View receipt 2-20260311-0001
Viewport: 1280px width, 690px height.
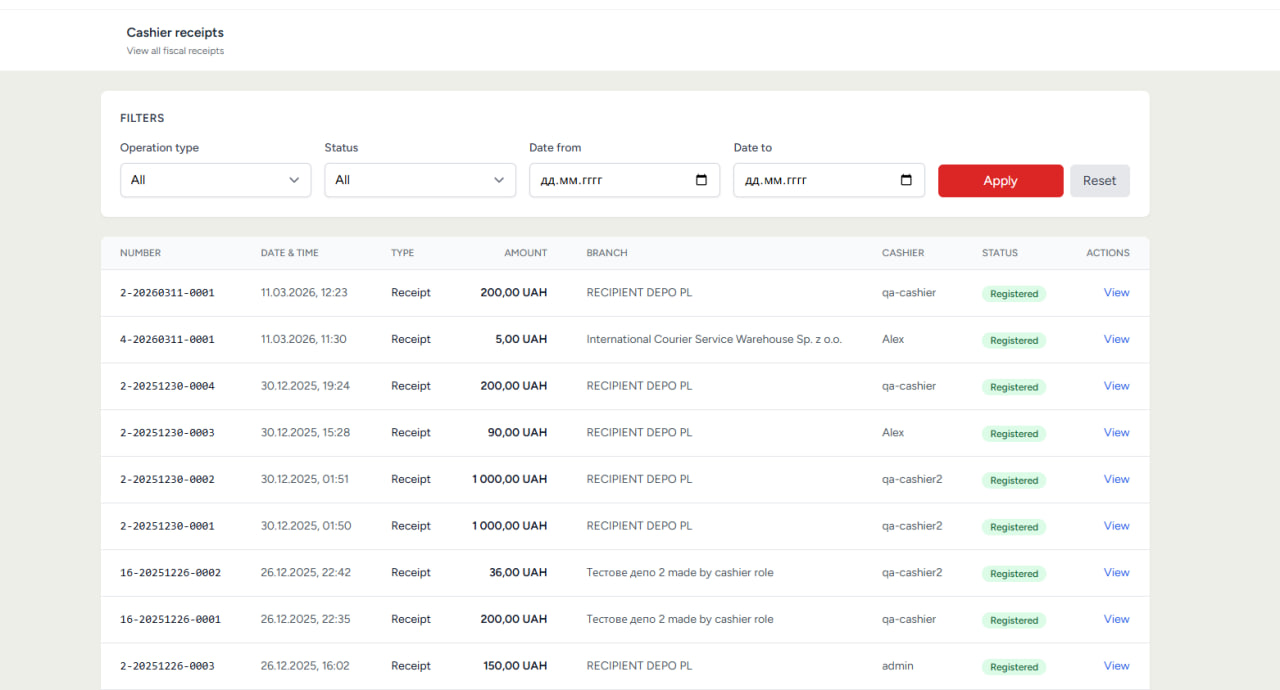click(x=1116, y=293)
